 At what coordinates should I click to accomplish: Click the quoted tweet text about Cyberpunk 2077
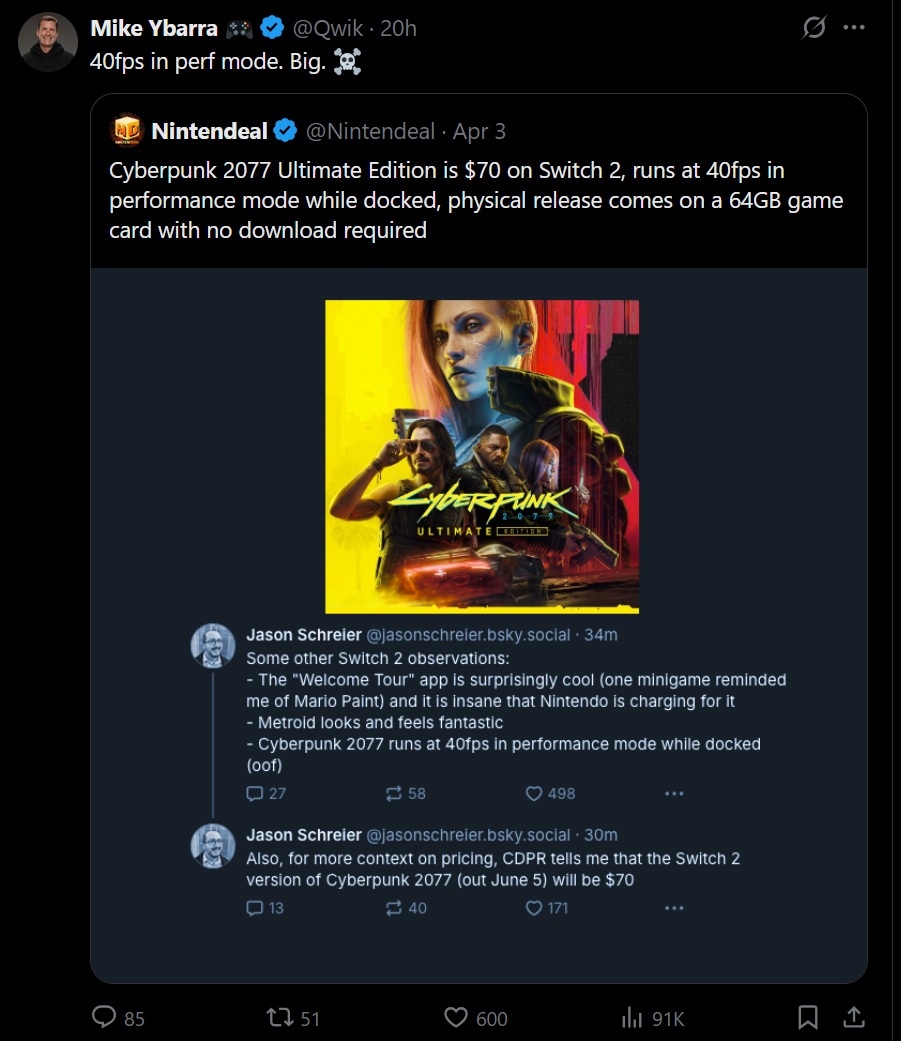476,200
